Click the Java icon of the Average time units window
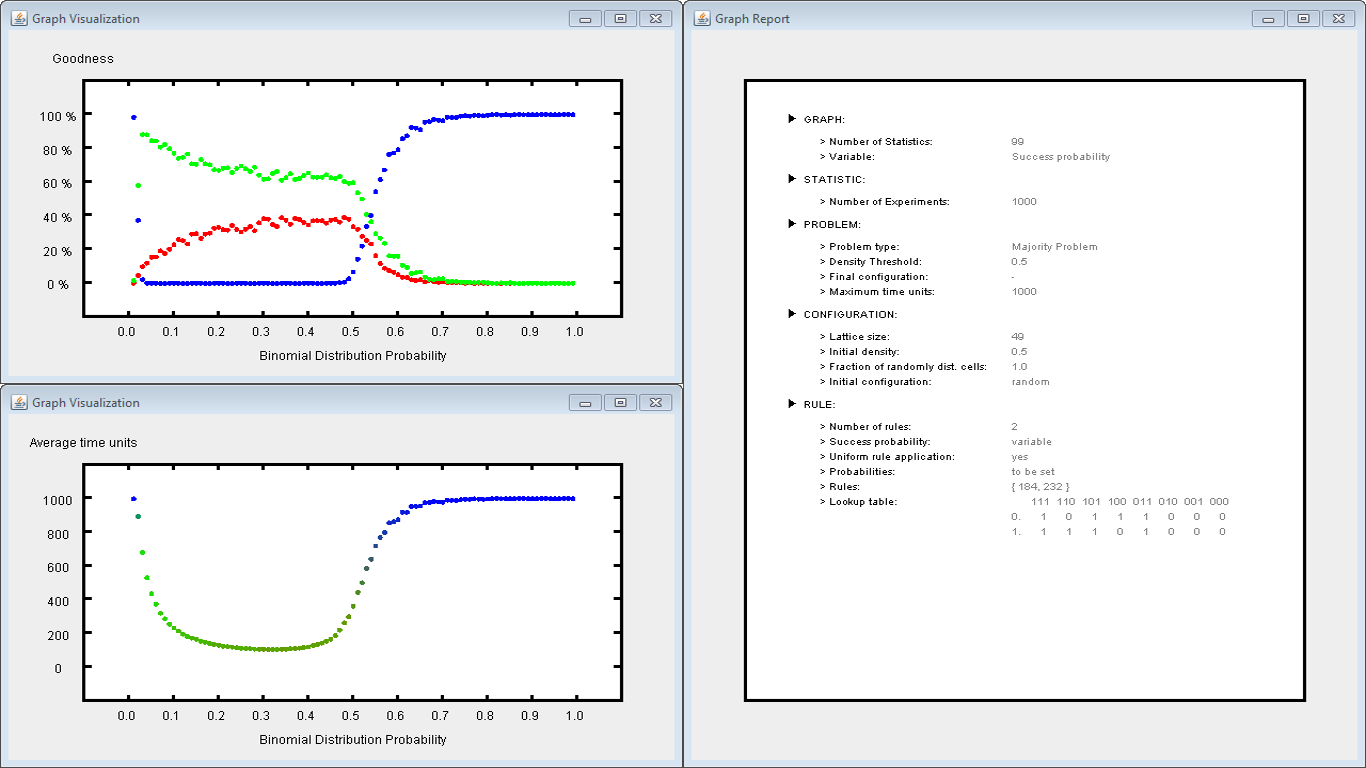The height and width of the screenshot is (768, 1366). click(19, 403)
